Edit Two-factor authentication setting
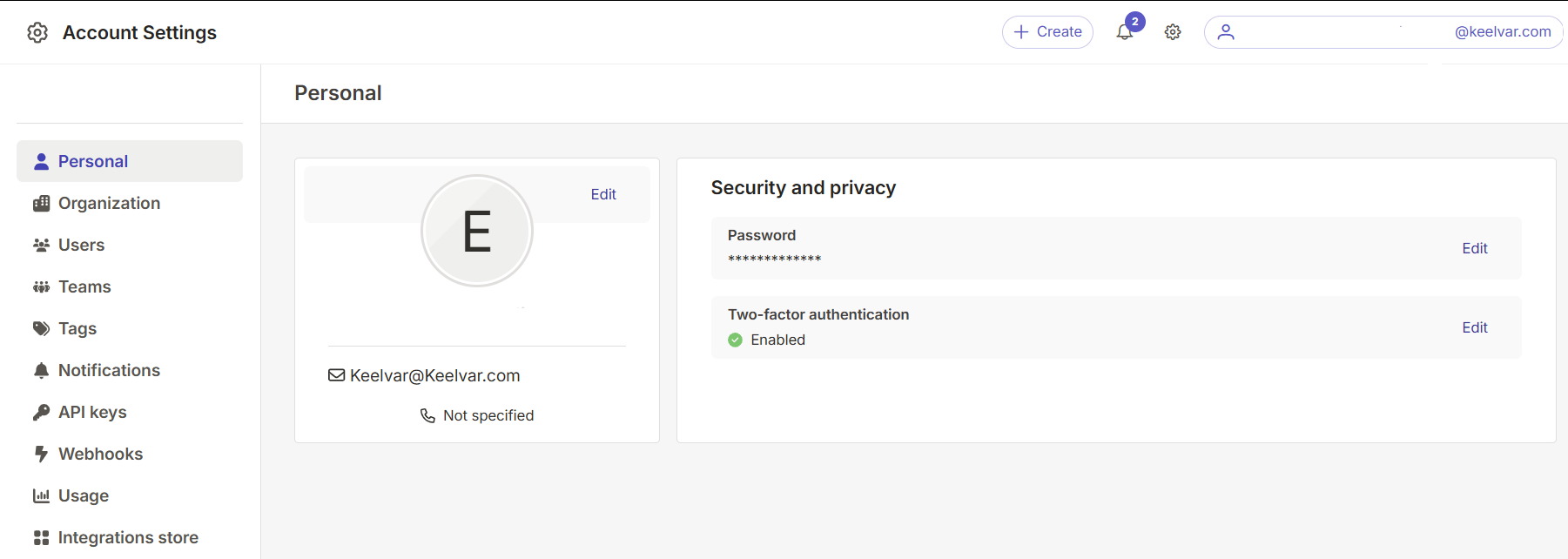Image resolution: width=1568 pixels, height=559 pixels. click(x=1474, y=327)
